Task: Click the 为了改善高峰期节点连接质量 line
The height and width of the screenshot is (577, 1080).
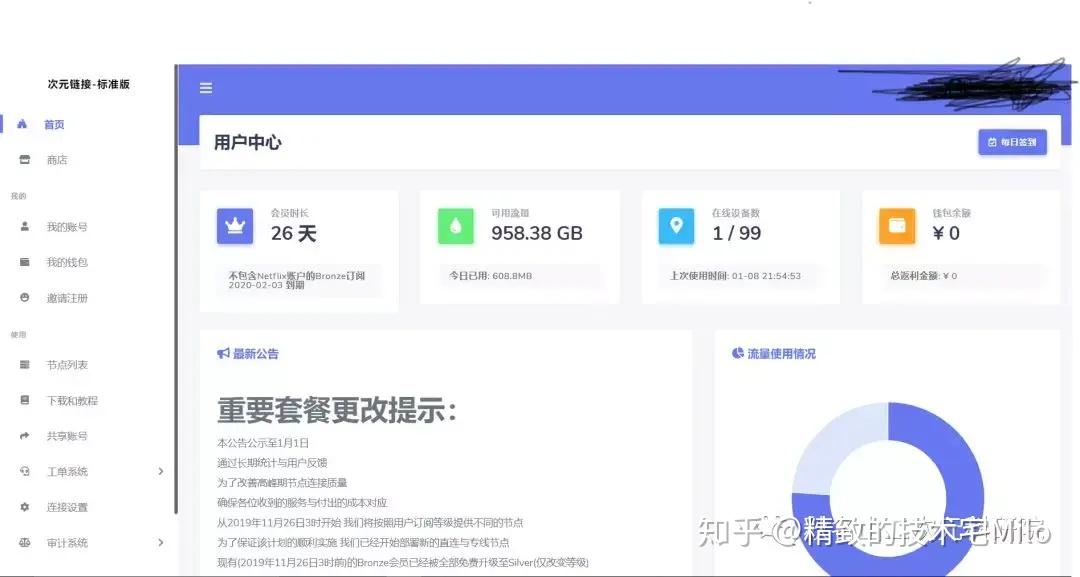Action: click(x=282, y=483)
